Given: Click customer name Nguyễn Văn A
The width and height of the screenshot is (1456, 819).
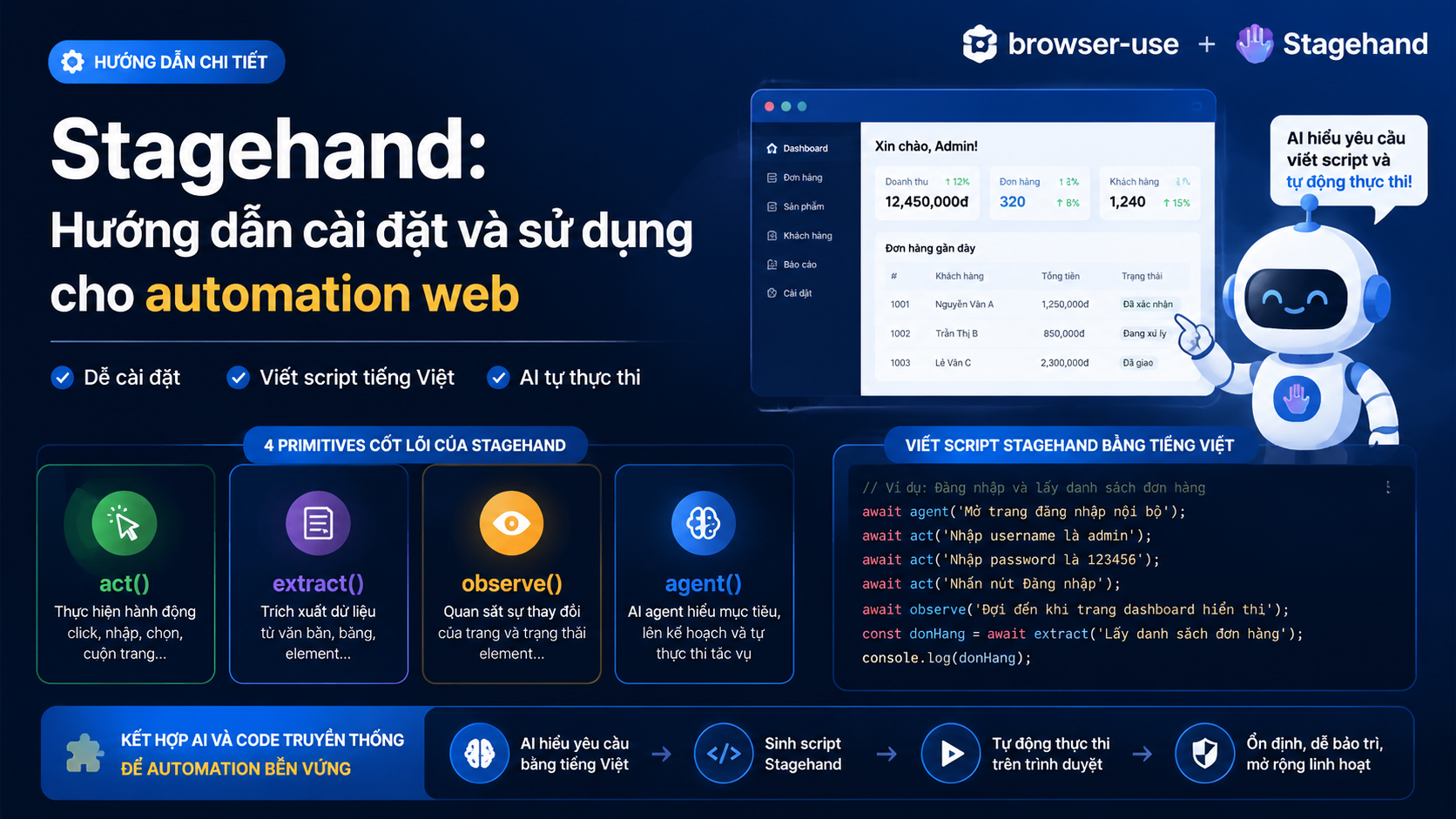Looking at the screenshot, I should pos(964,305).
